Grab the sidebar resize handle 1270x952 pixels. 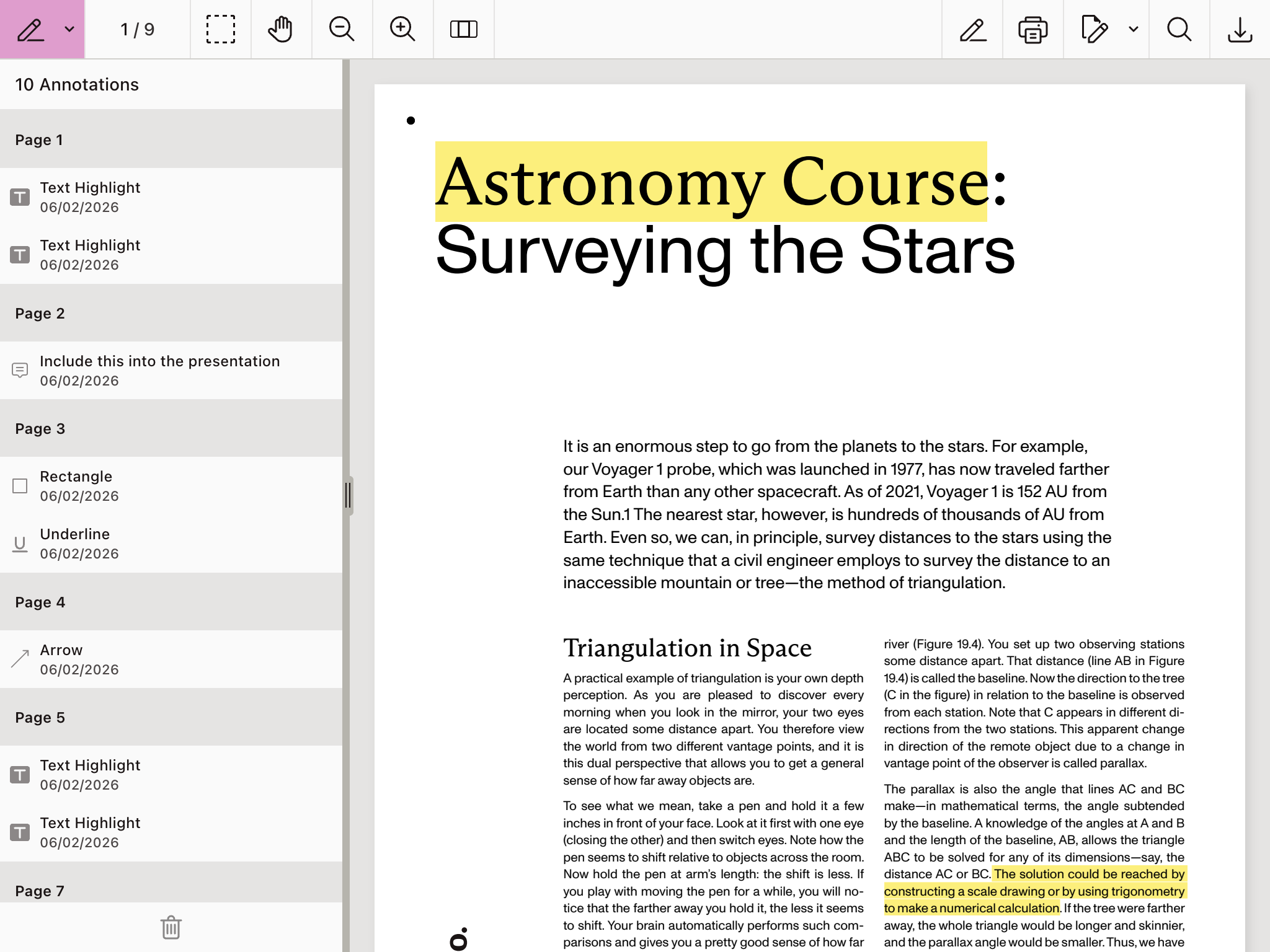[x=348, y=495]
